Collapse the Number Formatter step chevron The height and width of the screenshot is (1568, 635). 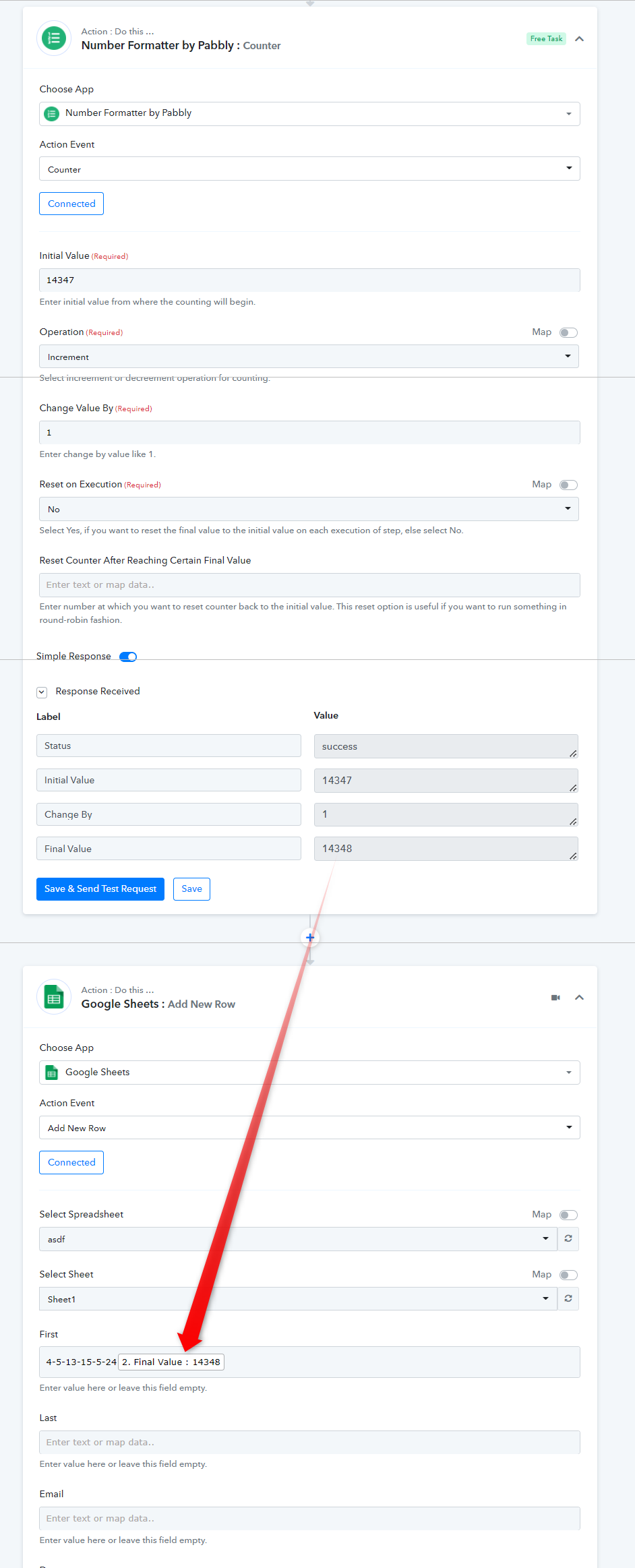tap(579, 39)
